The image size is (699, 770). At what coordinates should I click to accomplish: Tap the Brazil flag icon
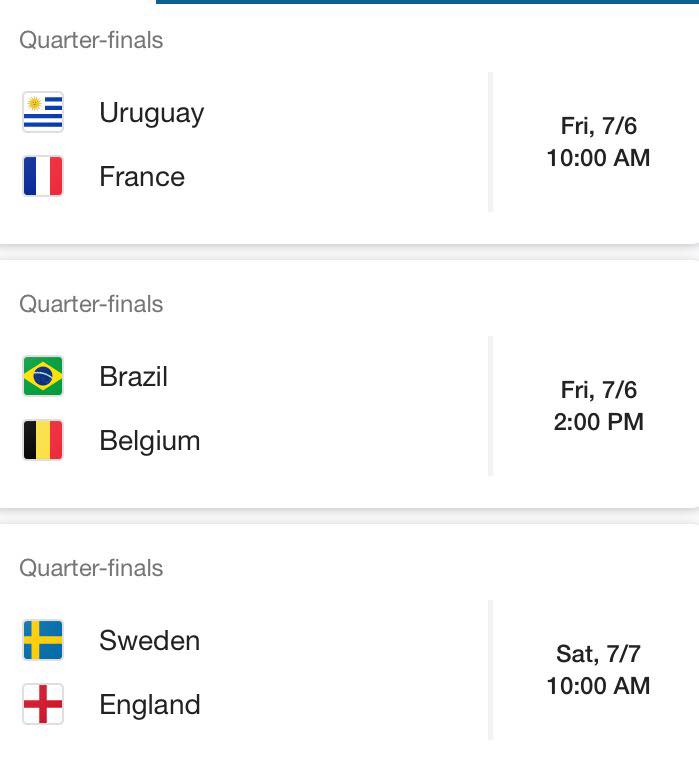point(43,376)
